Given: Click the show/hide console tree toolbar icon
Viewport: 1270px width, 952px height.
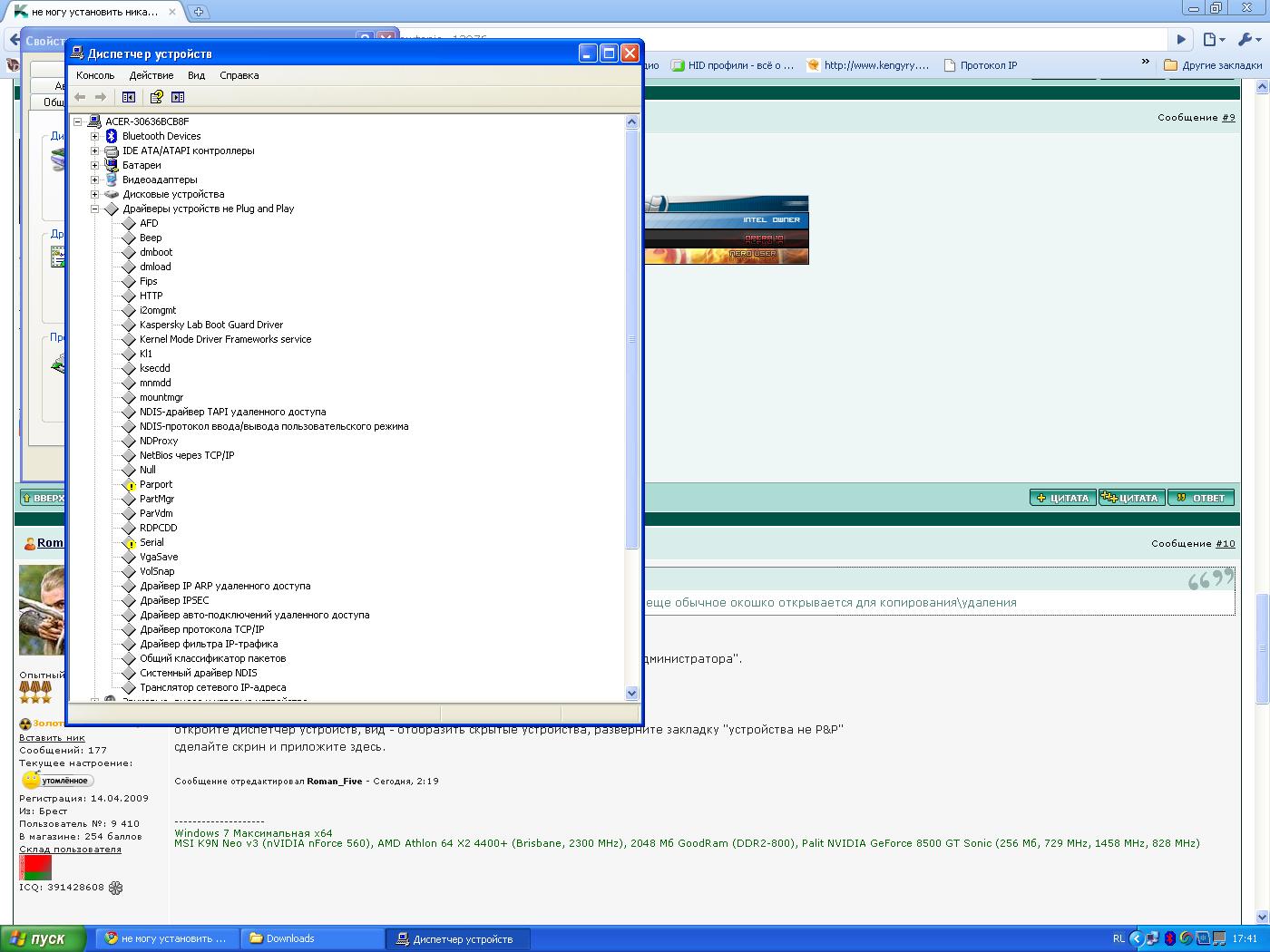Looking at the screenshot, I should [x=129, y=97].
